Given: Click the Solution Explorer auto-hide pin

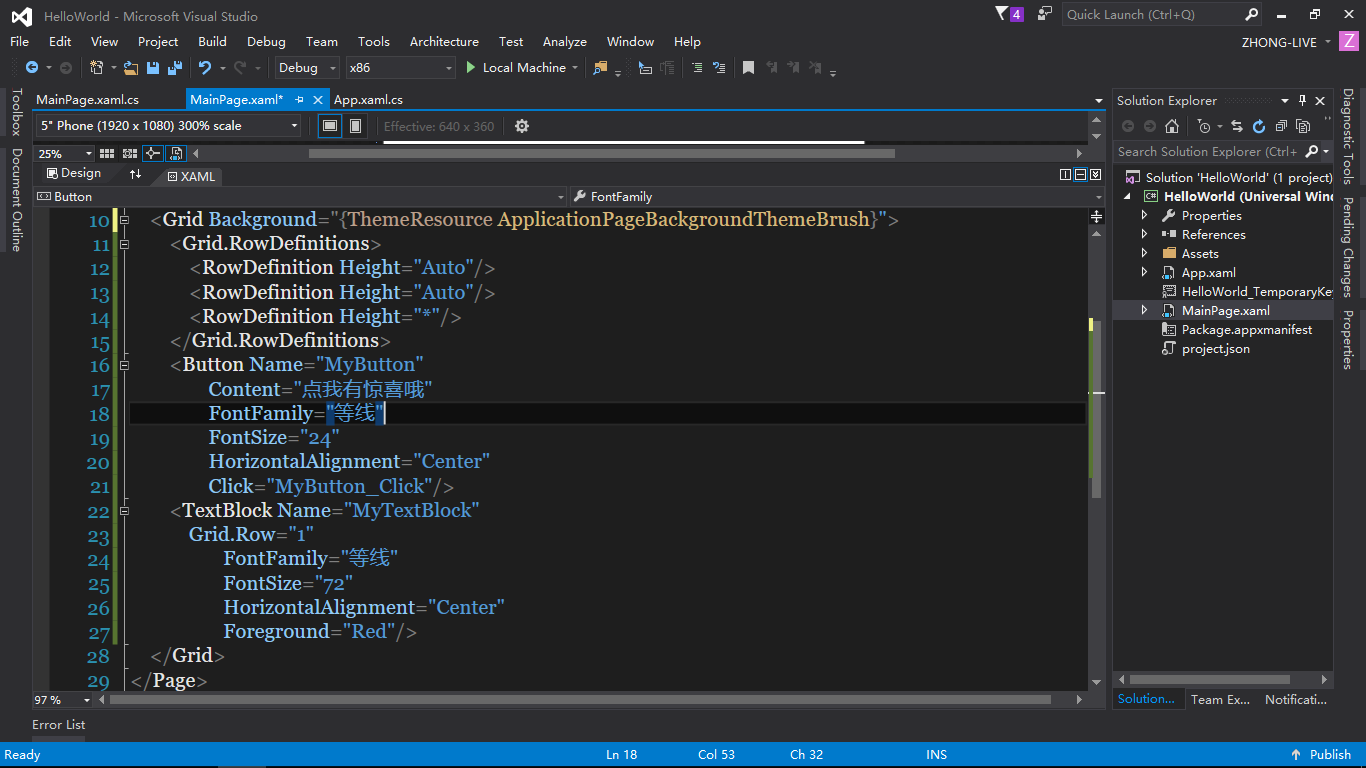Looking at the screenshot, I should 1302,100.
